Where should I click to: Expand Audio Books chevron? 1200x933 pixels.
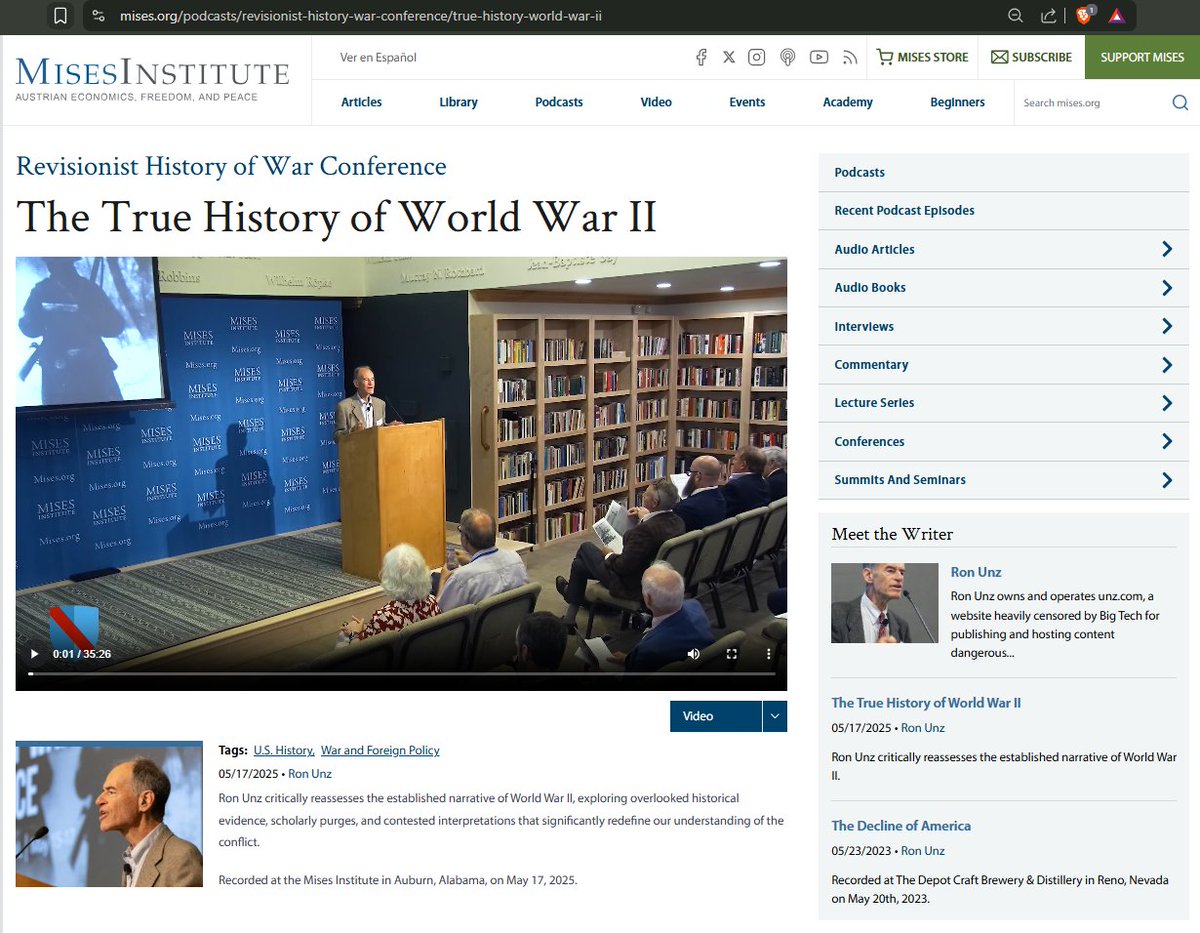1167,288
